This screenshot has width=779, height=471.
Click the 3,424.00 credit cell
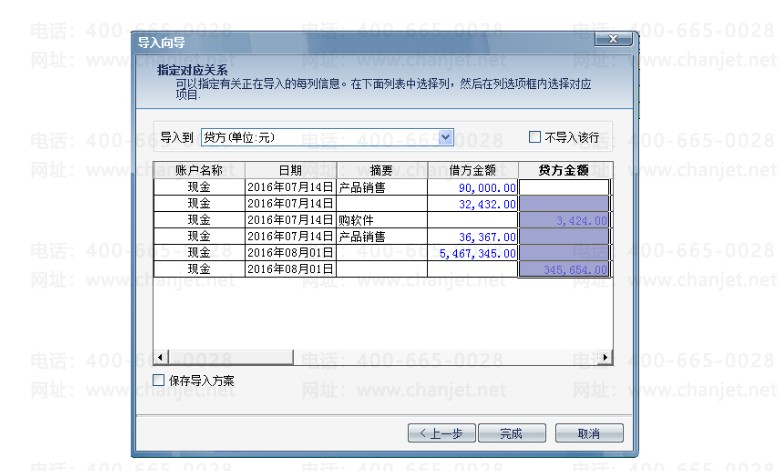coord(564,220)
